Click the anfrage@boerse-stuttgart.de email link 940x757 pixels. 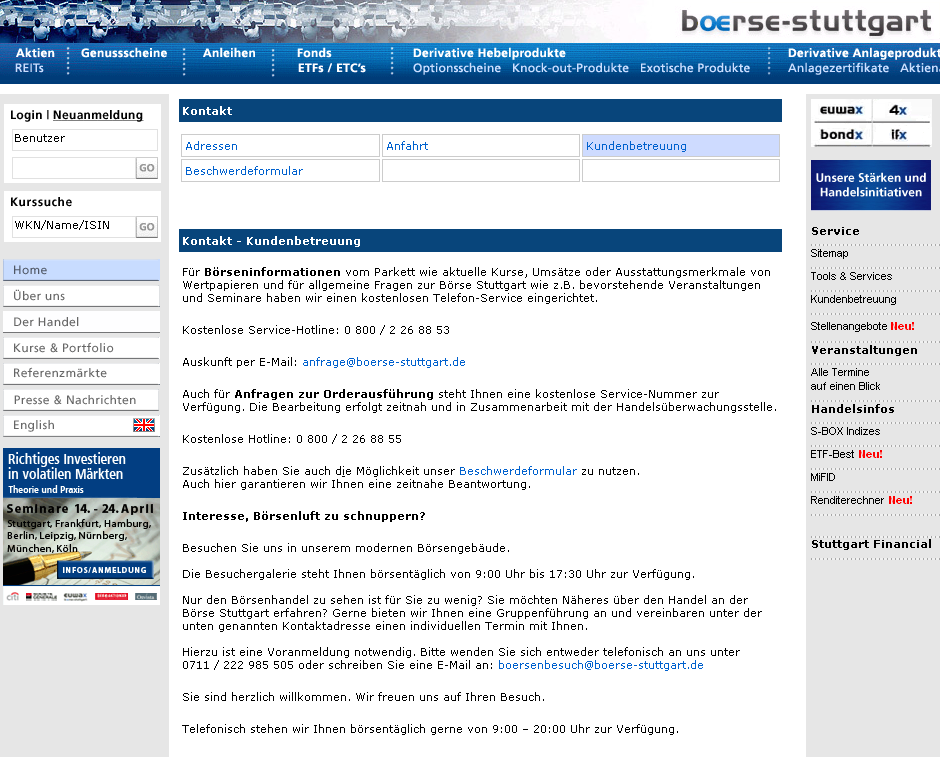384,362
